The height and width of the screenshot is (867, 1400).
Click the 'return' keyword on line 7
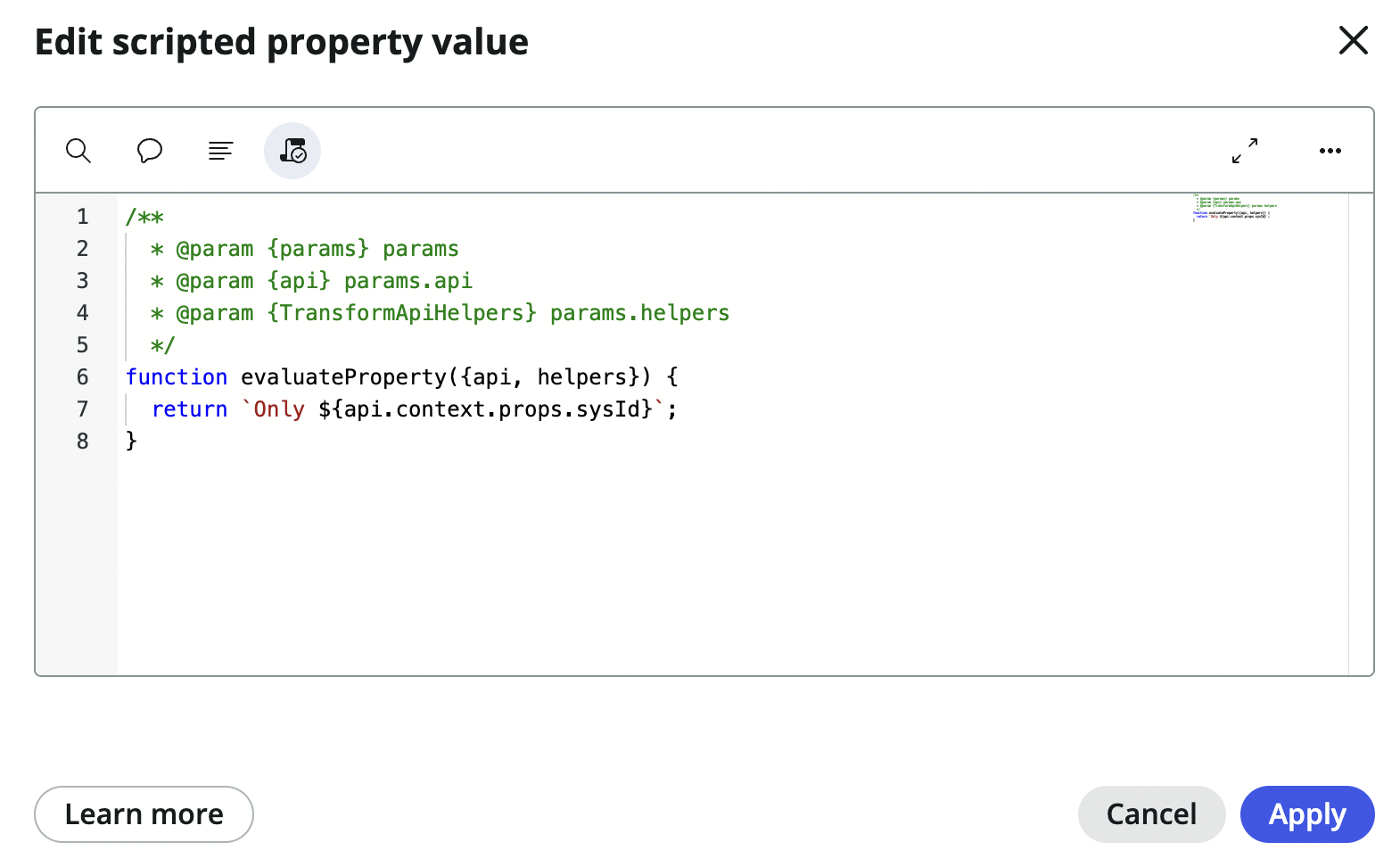point(189,409)
